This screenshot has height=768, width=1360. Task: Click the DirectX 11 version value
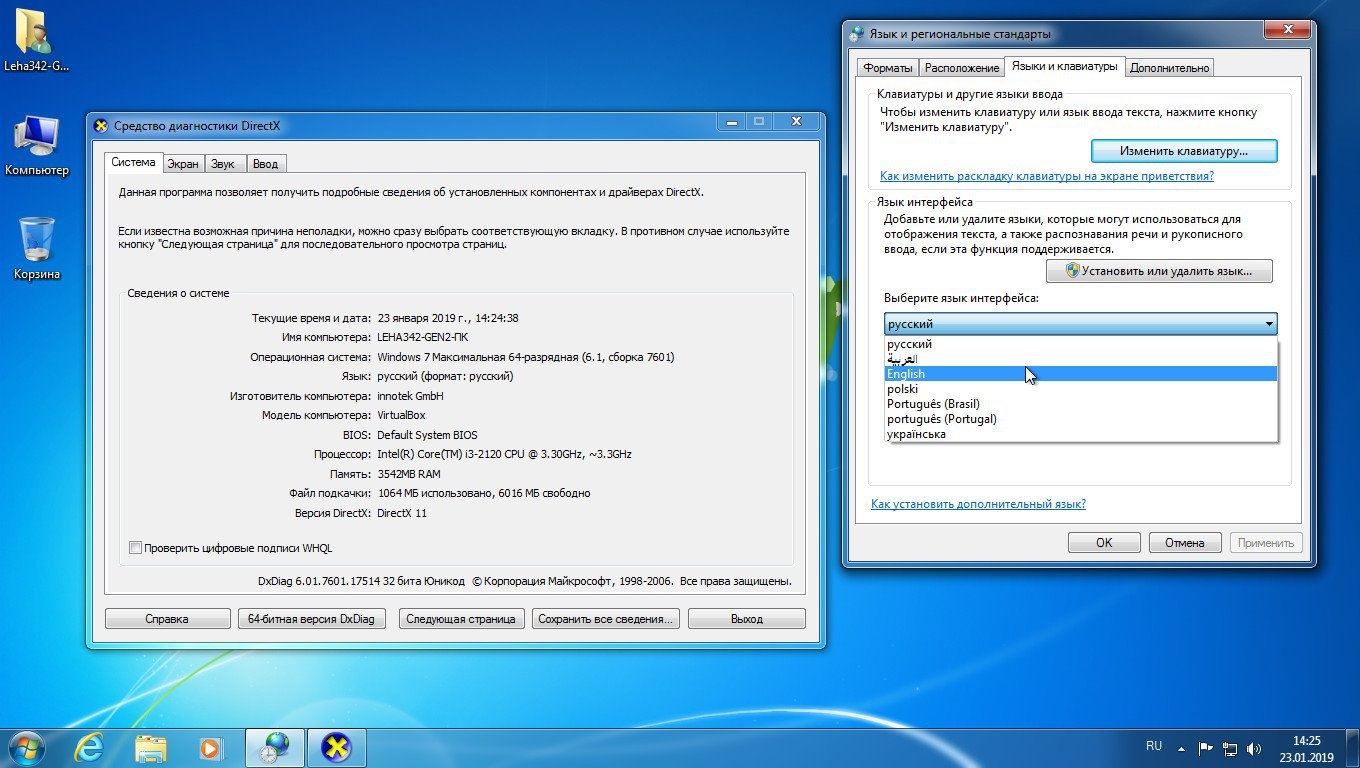402,513
